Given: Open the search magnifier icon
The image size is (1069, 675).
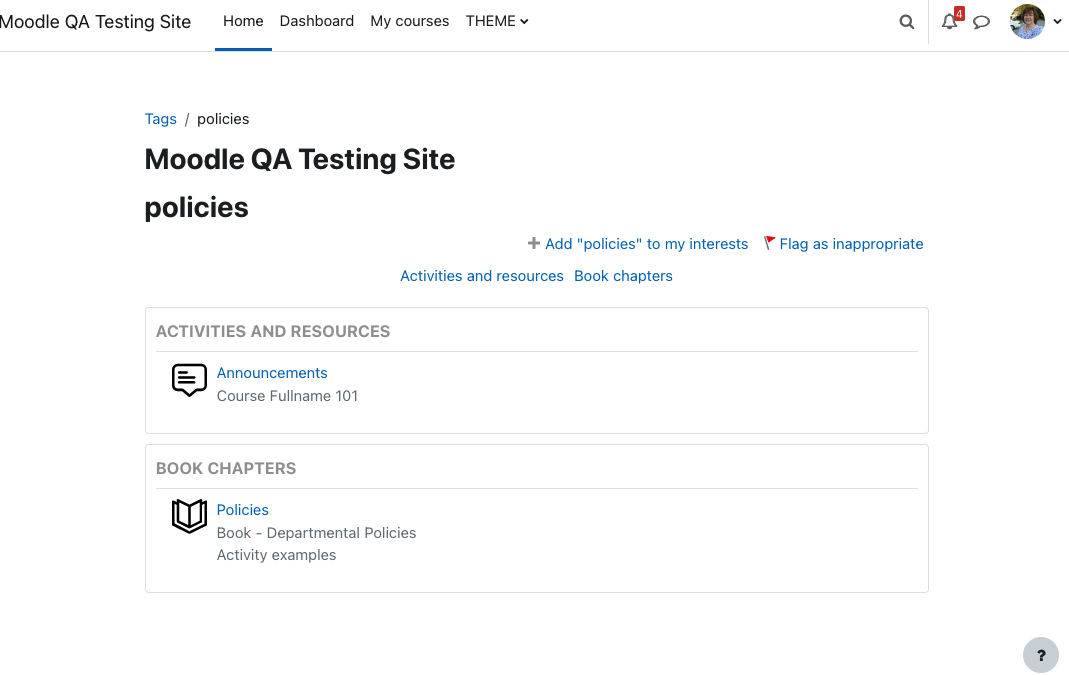Looking at the screenshot, I should [906, 22].
